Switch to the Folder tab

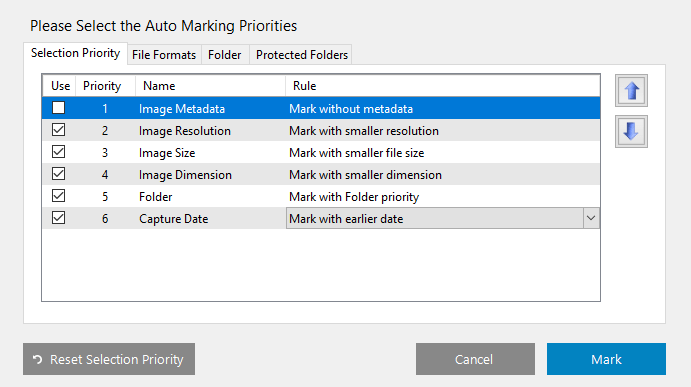(225, 55)
